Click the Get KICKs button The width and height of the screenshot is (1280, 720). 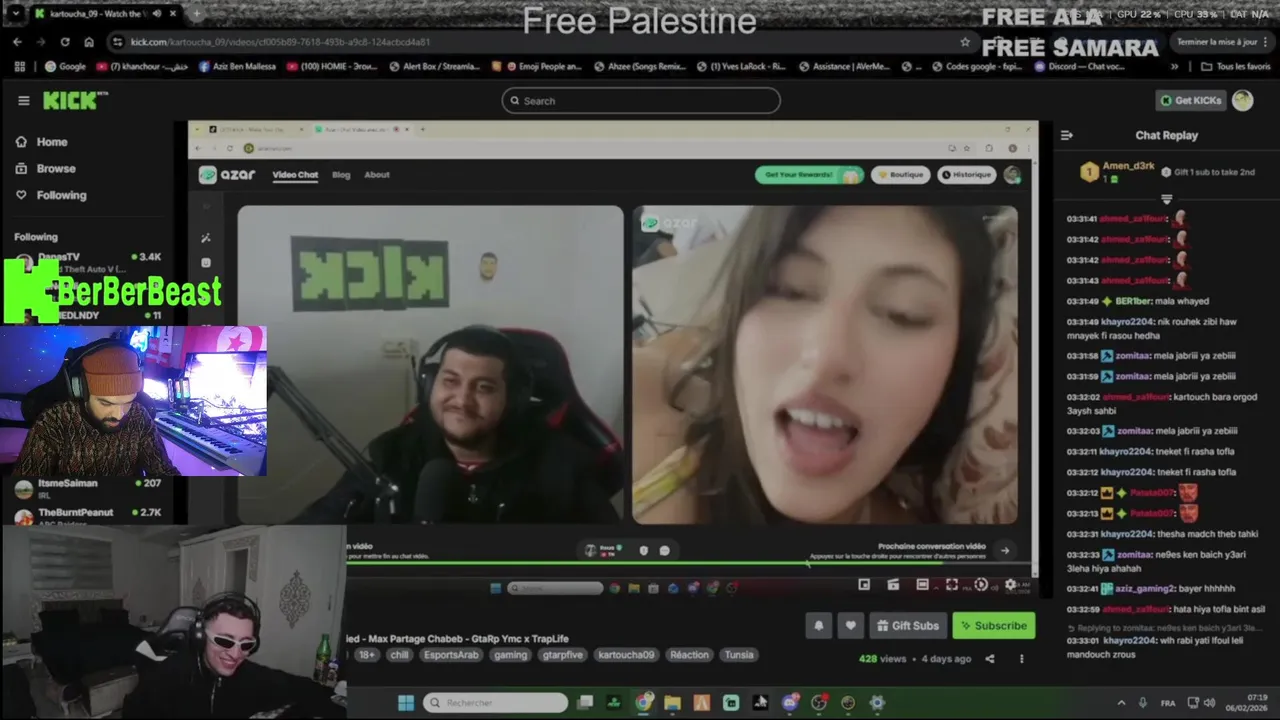[x=1190, y=101]
